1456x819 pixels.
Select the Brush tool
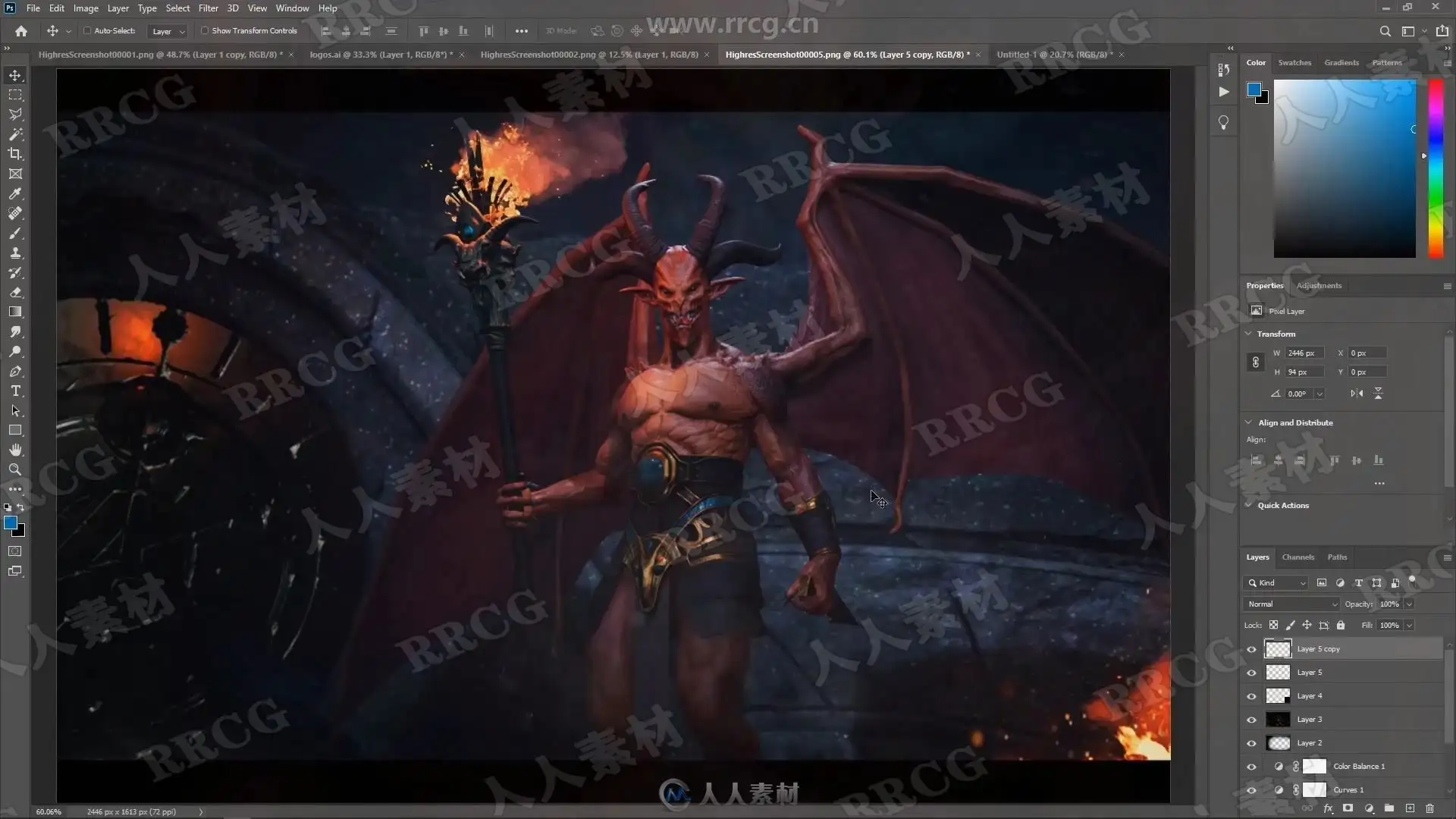(x=15, y=234)
